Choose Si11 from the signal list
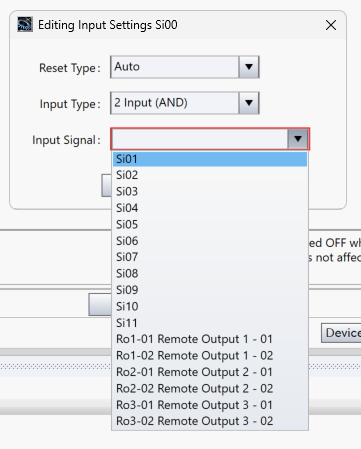This screenshot has width=361, height=449. tap(210, 323)
